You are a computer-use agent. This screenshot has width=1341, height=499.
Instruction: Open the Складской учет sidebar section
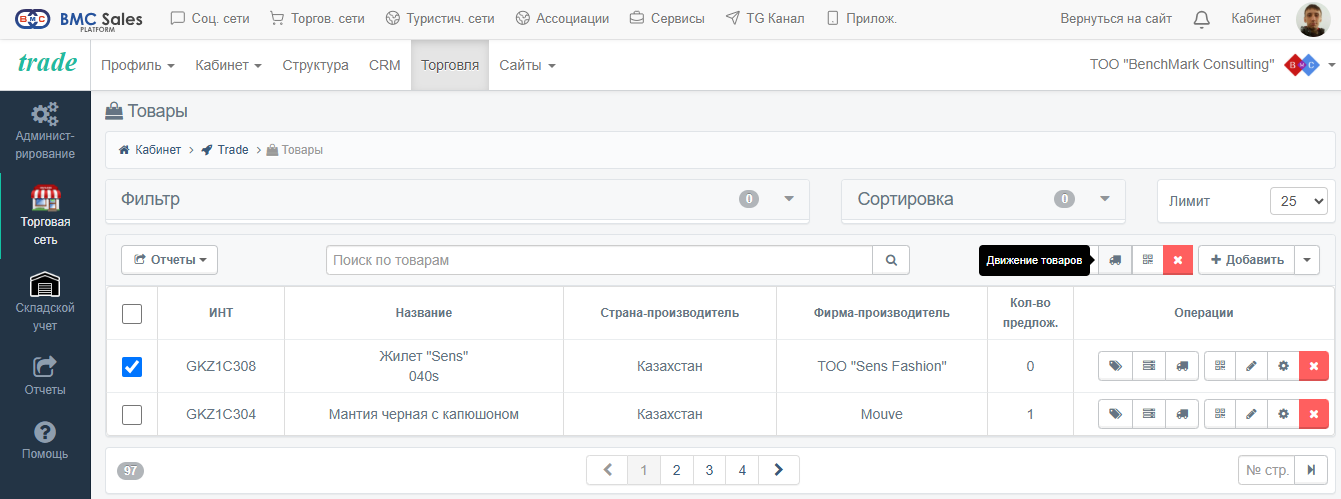click(x=45, y=301)
